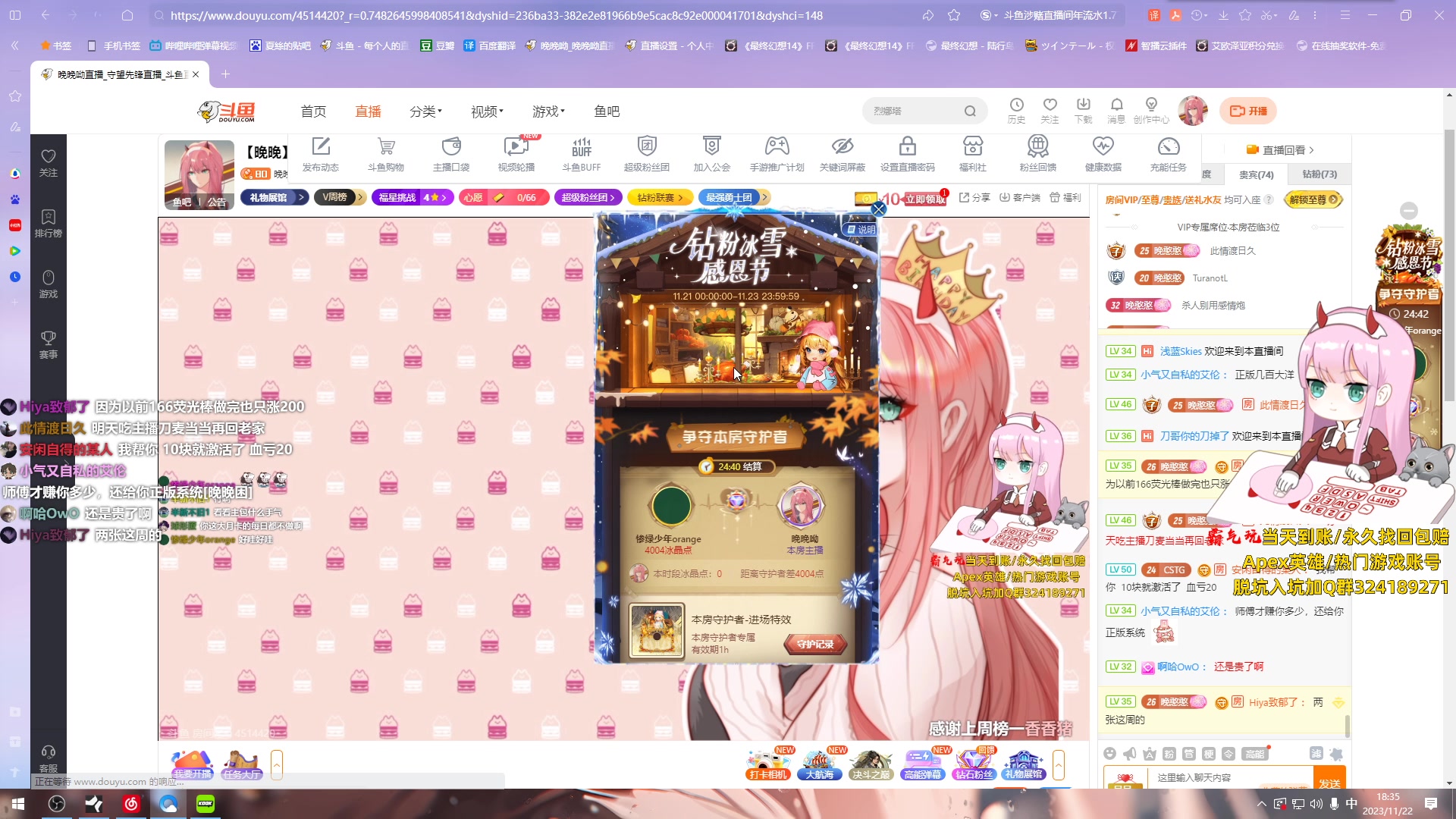Open 排行榜 ranking in left sidebar
This screenshot has height=819, width=1456.
coord(48,224)
